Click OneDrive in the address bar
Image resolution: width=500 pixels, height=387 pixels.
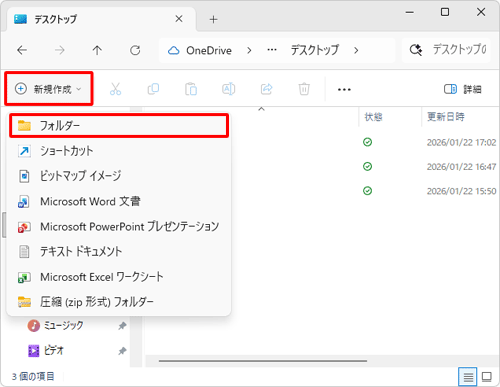point(209,50)
